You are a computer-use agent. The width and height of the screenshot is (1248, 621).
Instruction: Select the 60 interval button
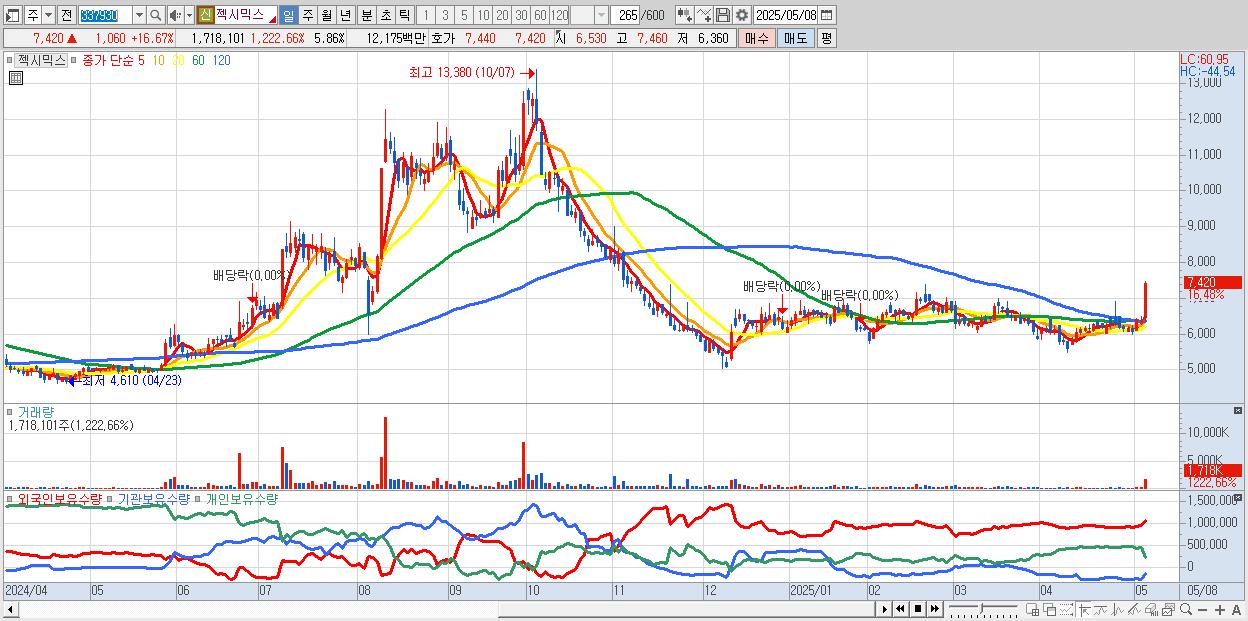[540, 15]
